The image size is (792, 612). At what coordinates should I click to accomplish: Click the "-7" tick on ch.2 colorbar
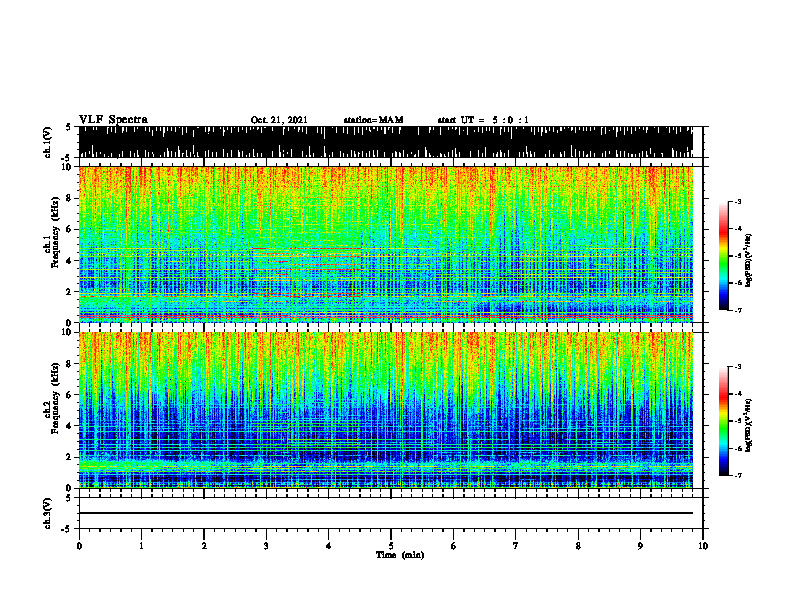click(x=737, y=475)
